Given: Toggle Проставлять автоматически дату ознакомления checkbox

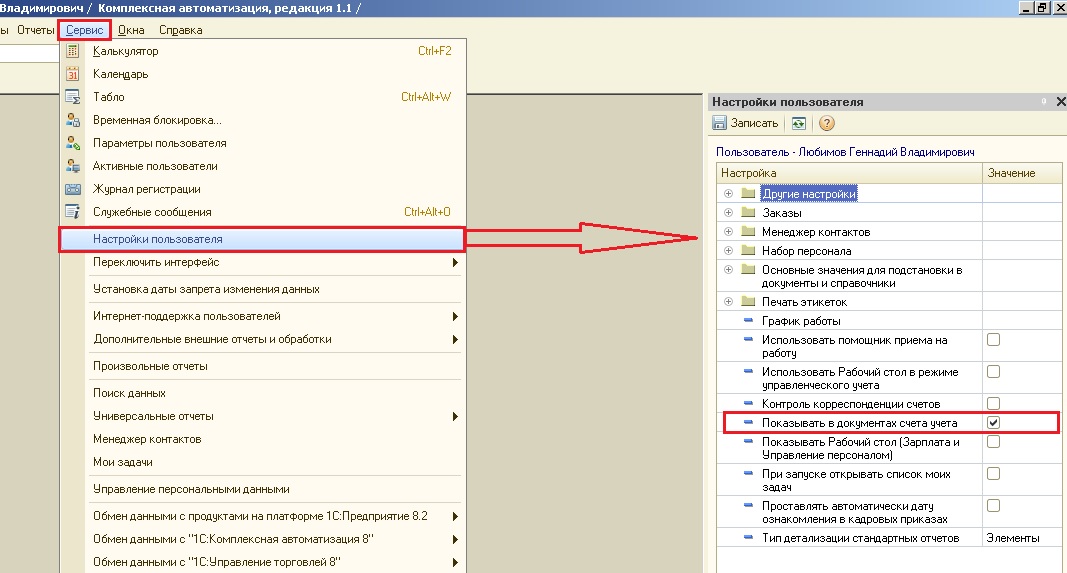Looking at the screenshot, I should coord(994,506).
